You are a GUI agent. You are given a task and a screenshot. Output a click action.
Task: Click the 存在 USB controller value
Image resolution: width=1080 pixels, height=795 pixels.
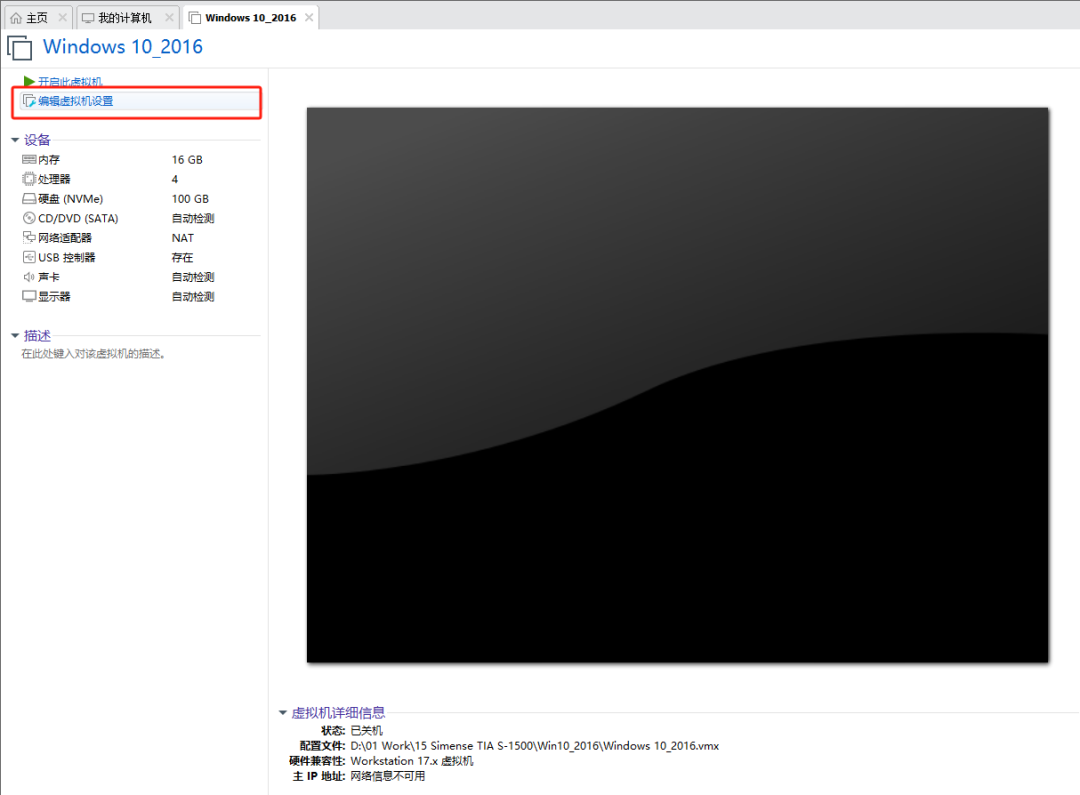[183, 257]
